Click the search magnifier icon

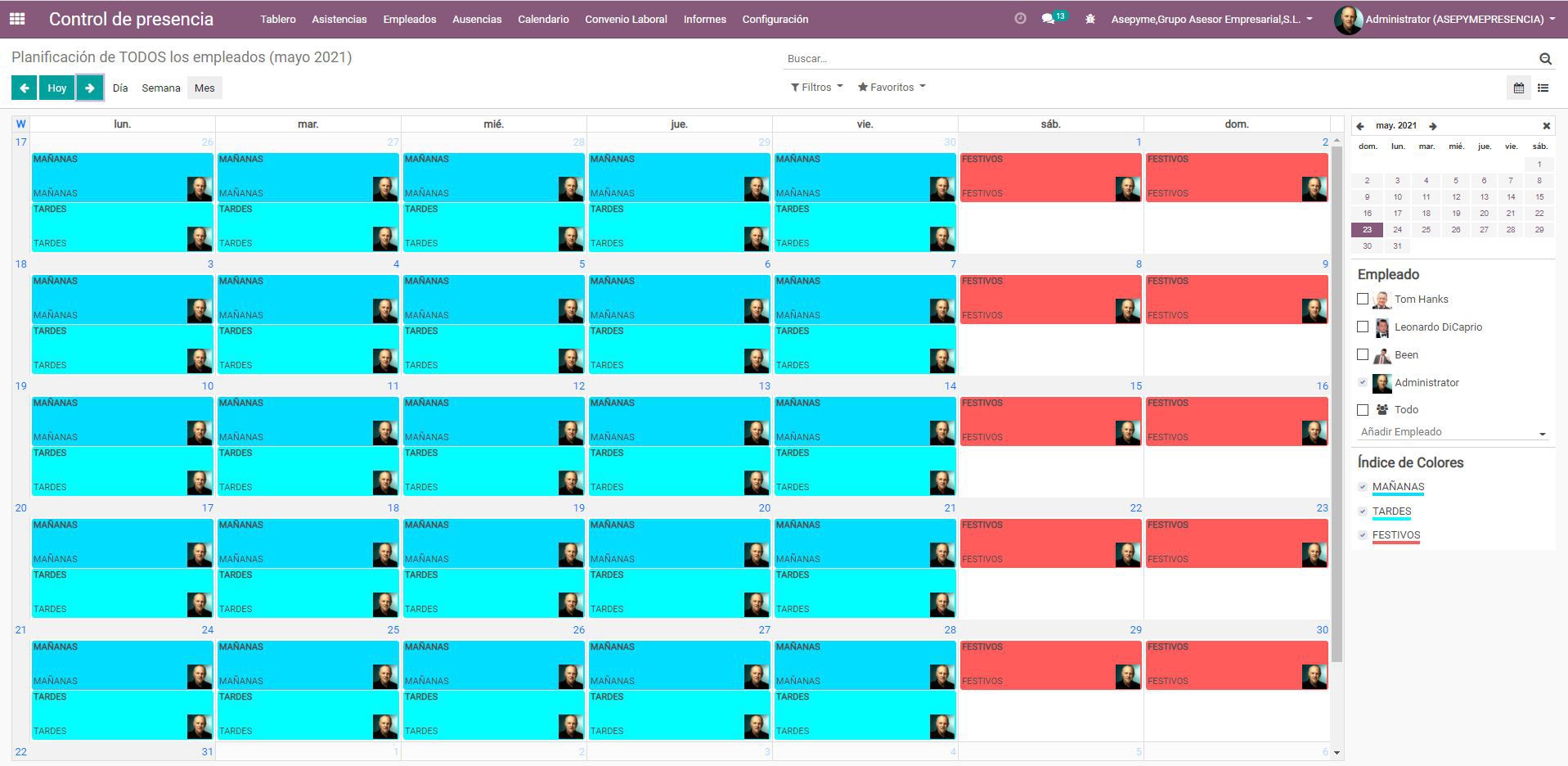[1545, 59]
